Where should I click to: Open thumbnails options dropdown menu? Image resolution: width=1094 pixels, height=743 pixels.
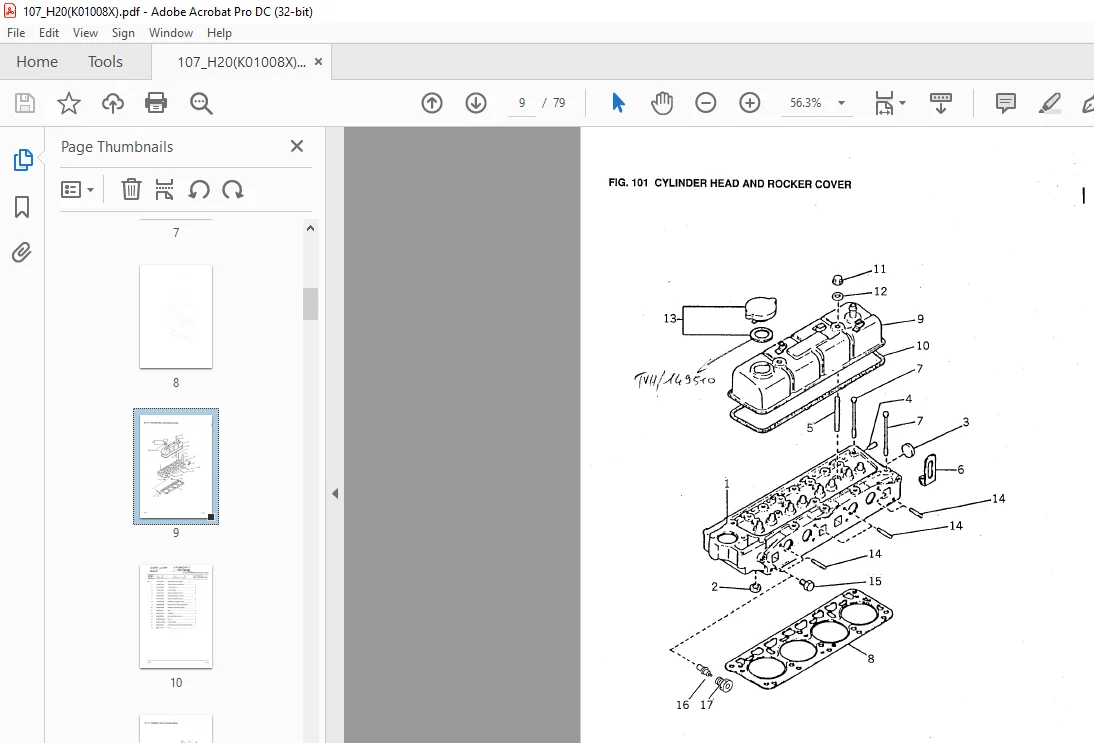[x=77, y=189]
